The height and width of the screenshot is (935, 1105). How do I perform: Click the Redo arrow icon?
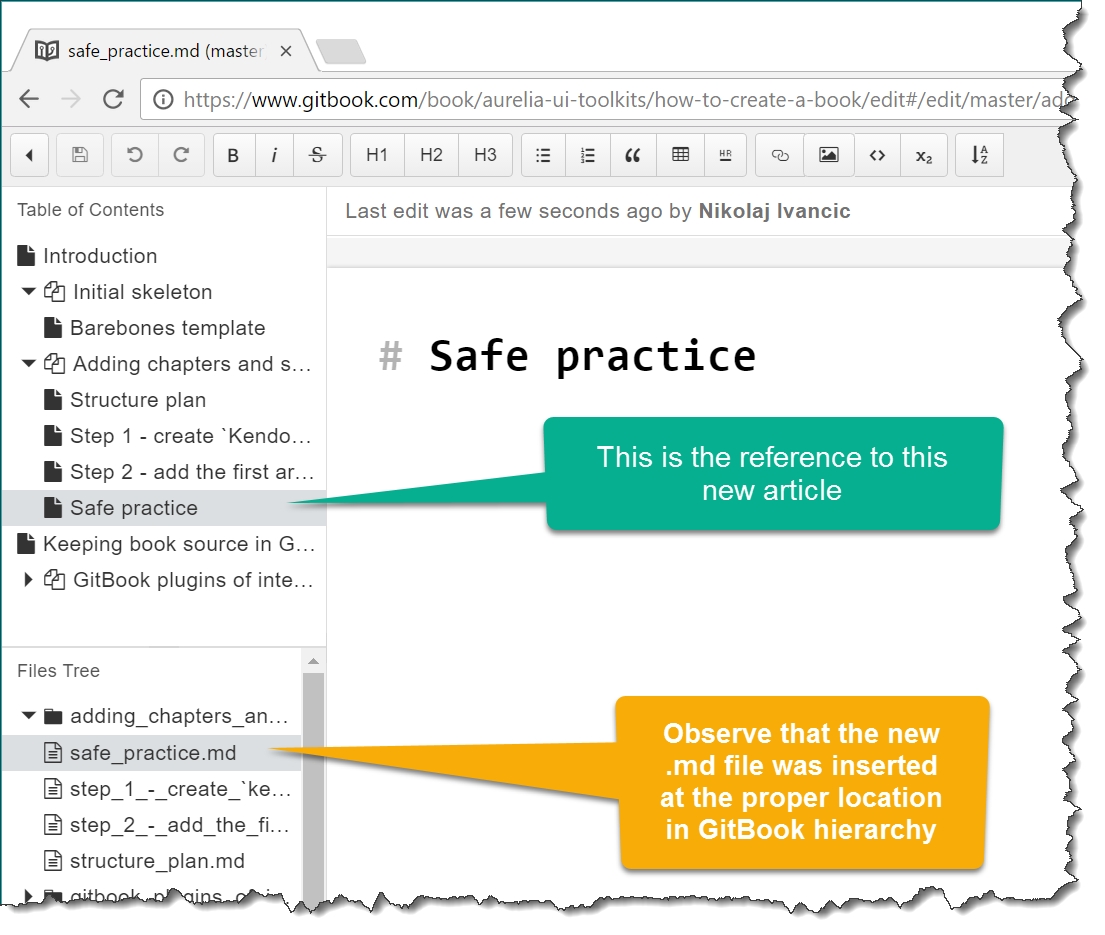click(x=181, y=155)
